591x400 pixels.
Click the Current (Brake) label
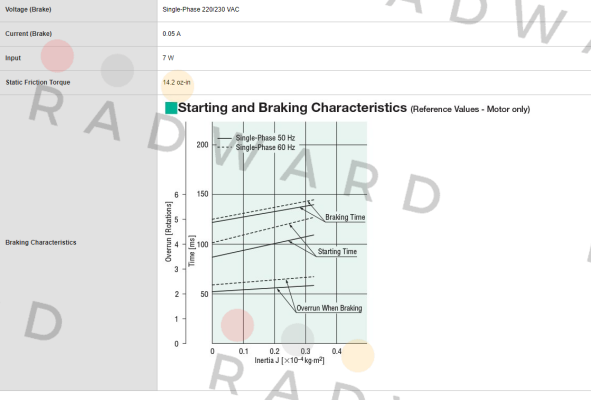pyautogui.click(x=29, y=34)
